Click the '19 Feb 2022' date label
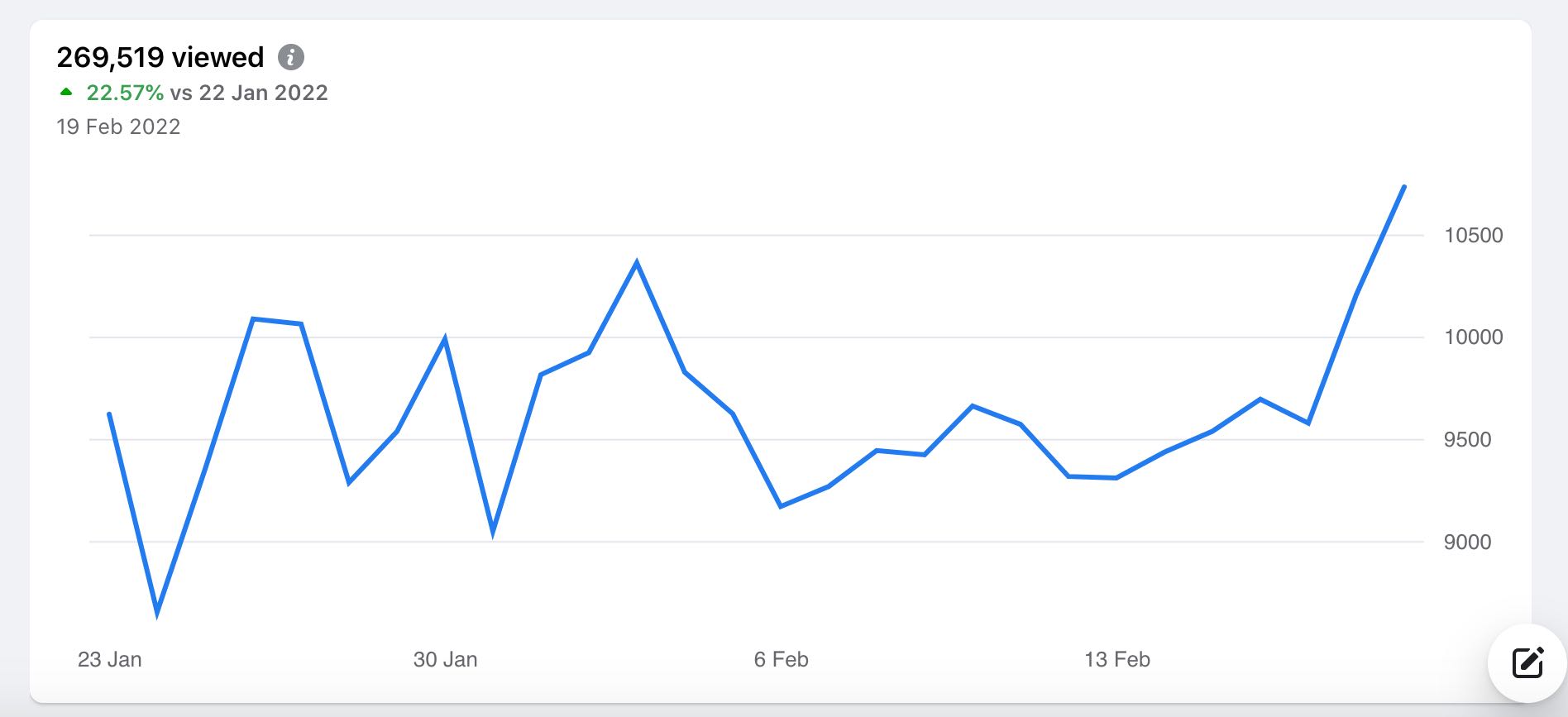 [x=118, y=127]
